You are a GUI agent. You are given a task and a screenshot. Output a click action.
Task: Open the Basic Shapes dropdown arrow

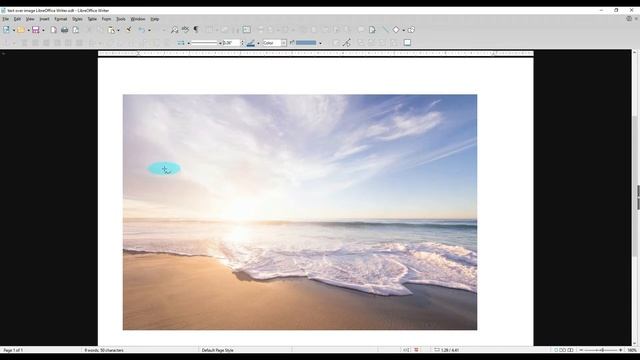tap(403, 30)
